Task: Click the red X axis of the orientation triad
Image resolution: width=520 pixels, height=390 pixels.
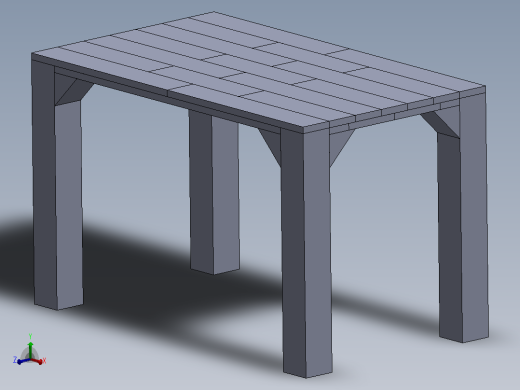Action: [x=37, y=361]
